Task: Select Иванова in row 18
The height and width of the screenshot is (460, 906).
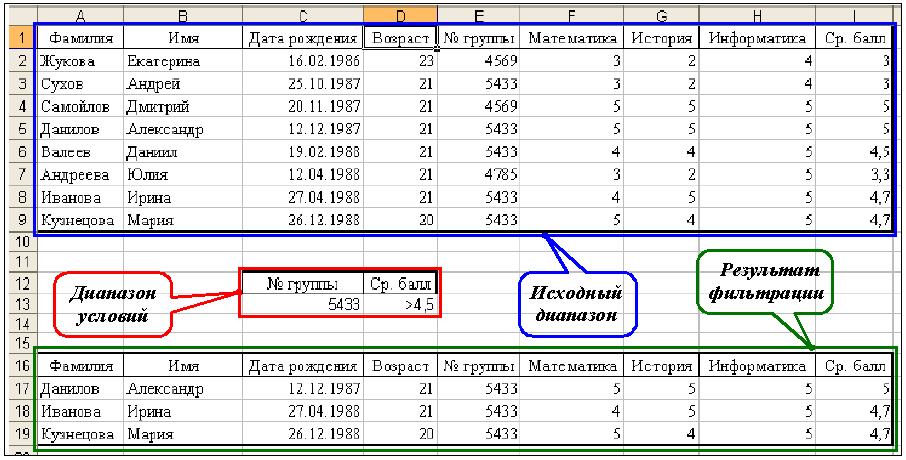Action: point(80,411)
